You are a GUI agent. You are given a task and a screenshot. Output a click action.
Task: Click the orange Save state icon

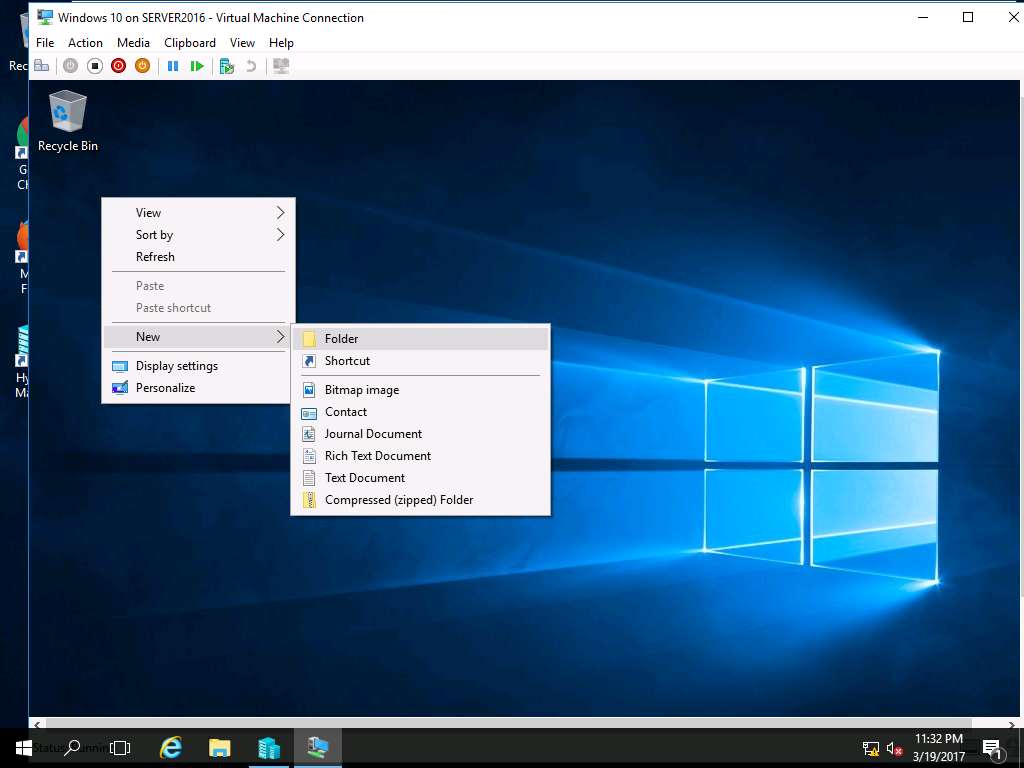[142, 65]
